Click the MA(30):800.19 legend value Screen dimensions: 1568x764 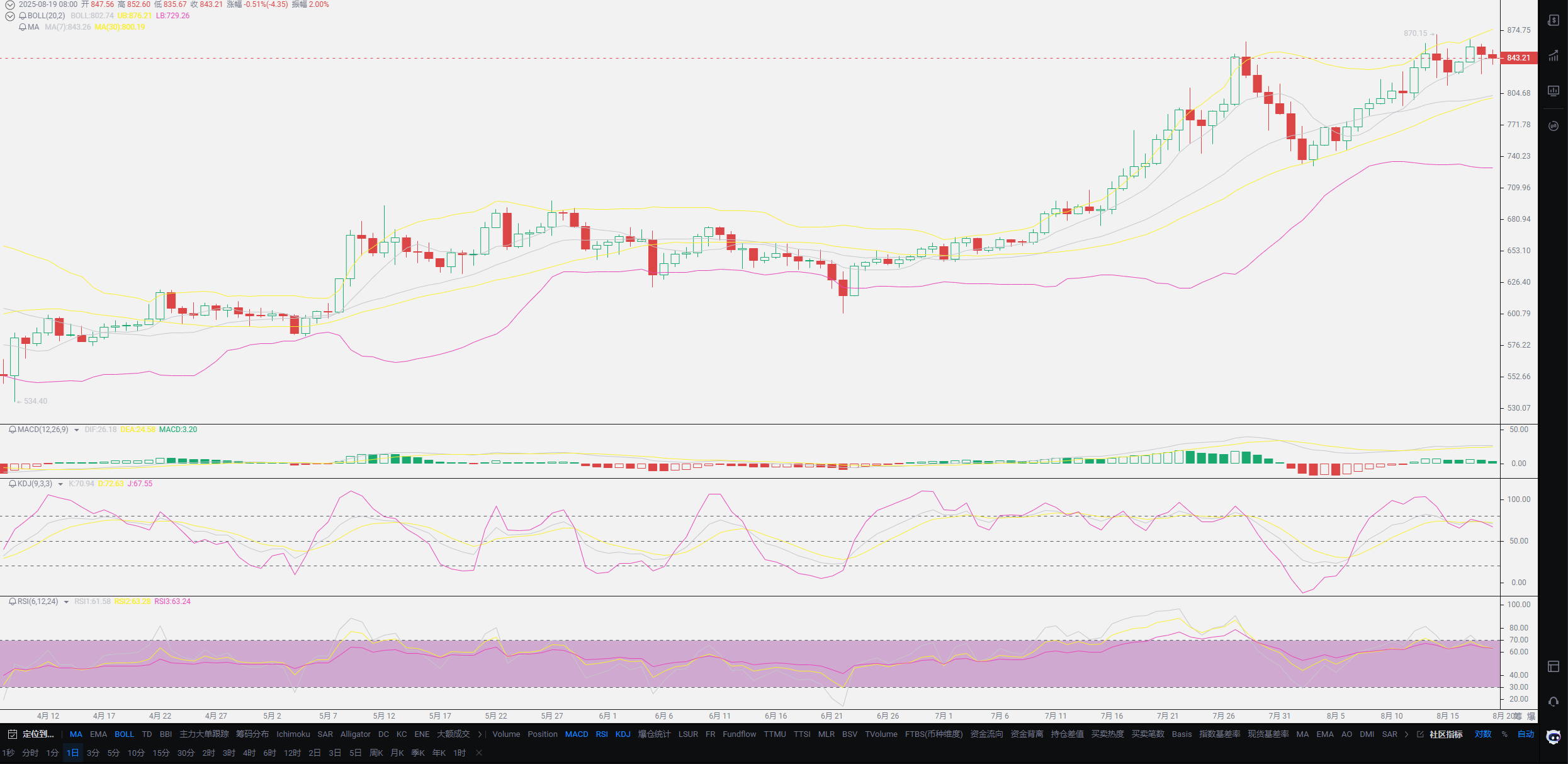(120, 27)
